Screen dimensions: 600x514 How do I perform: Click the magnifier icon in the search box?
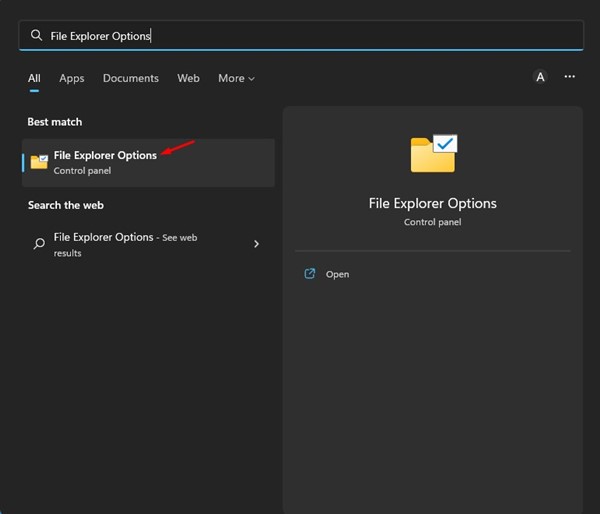pyautogui.click(x=37, y=35)
